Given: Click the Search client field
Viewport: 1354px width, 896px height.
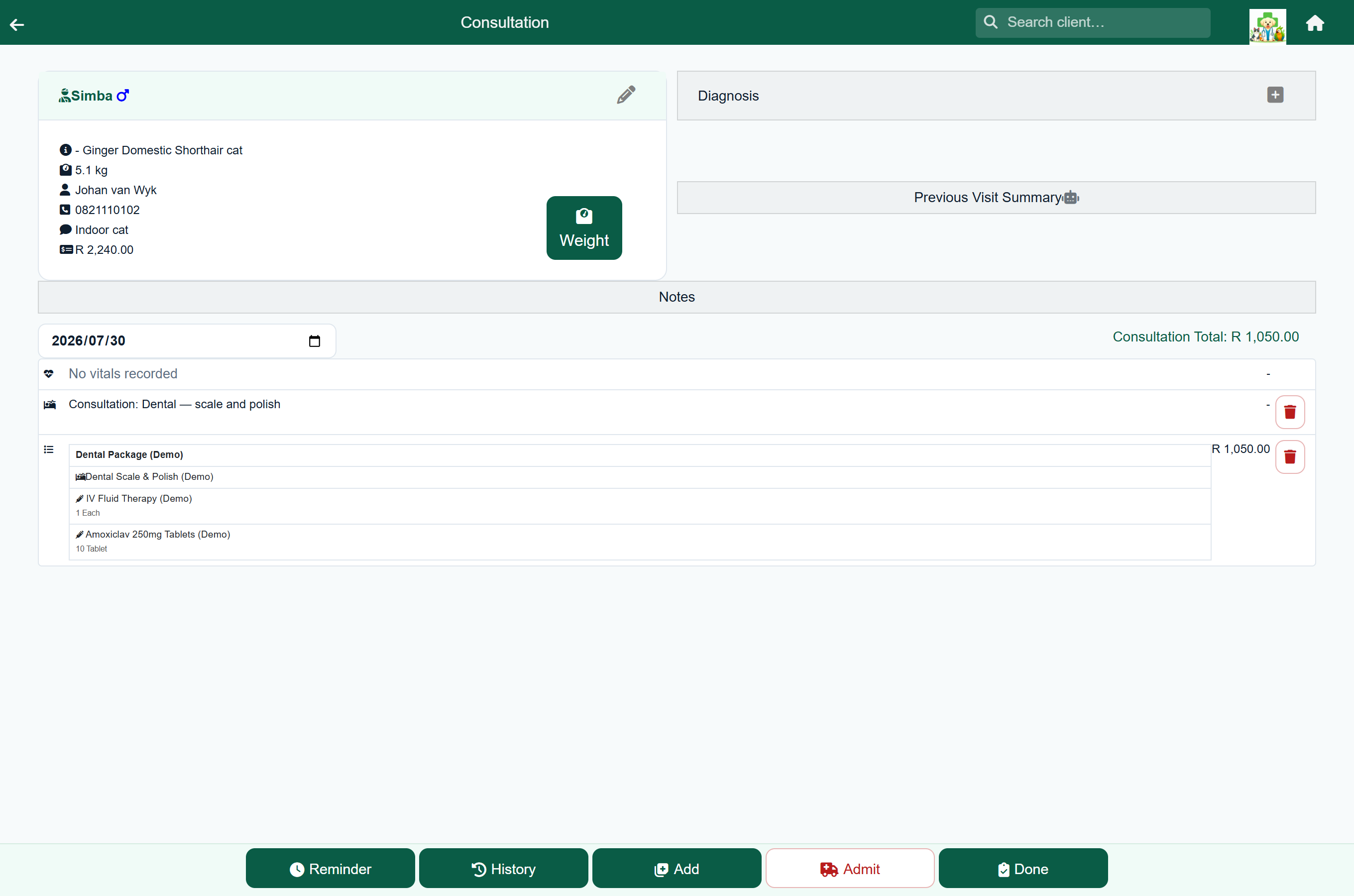Looking at the screenshot, I should click(1092, 22).
